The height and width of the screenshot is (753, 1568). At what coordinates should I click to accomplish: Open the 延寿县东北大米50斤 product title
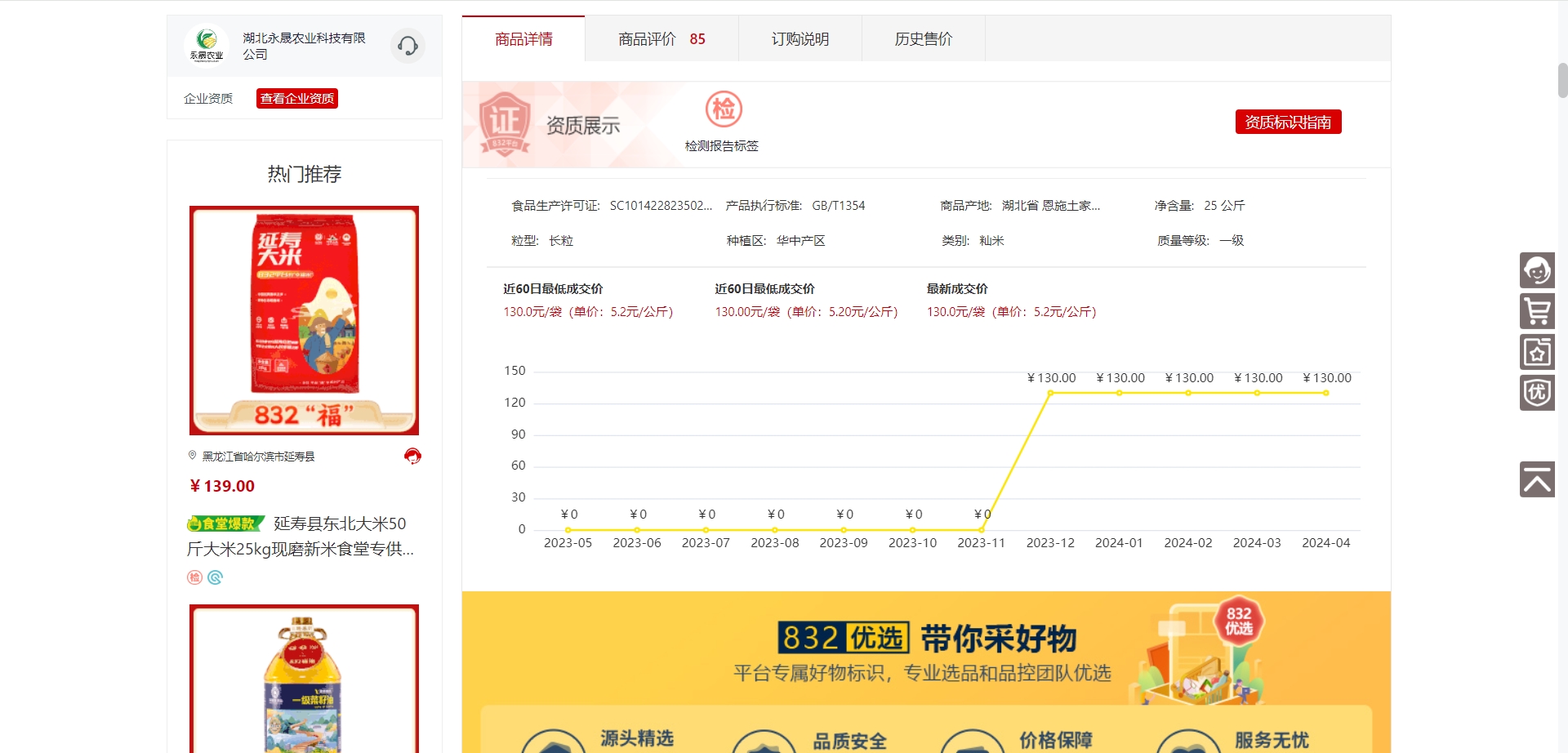301,537
